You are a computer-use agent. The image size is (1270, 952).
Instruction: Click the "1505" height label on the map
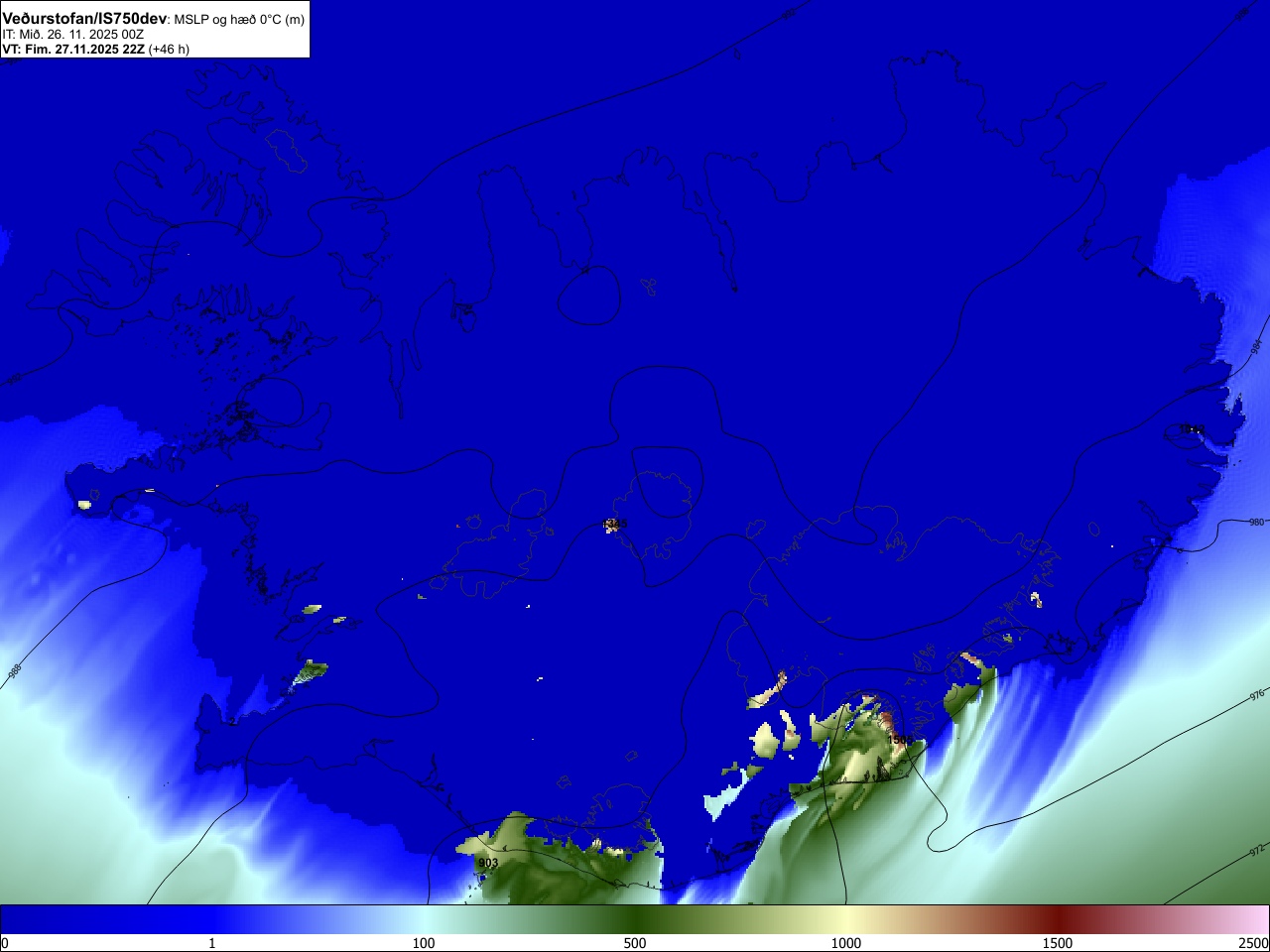coord(901,740)
